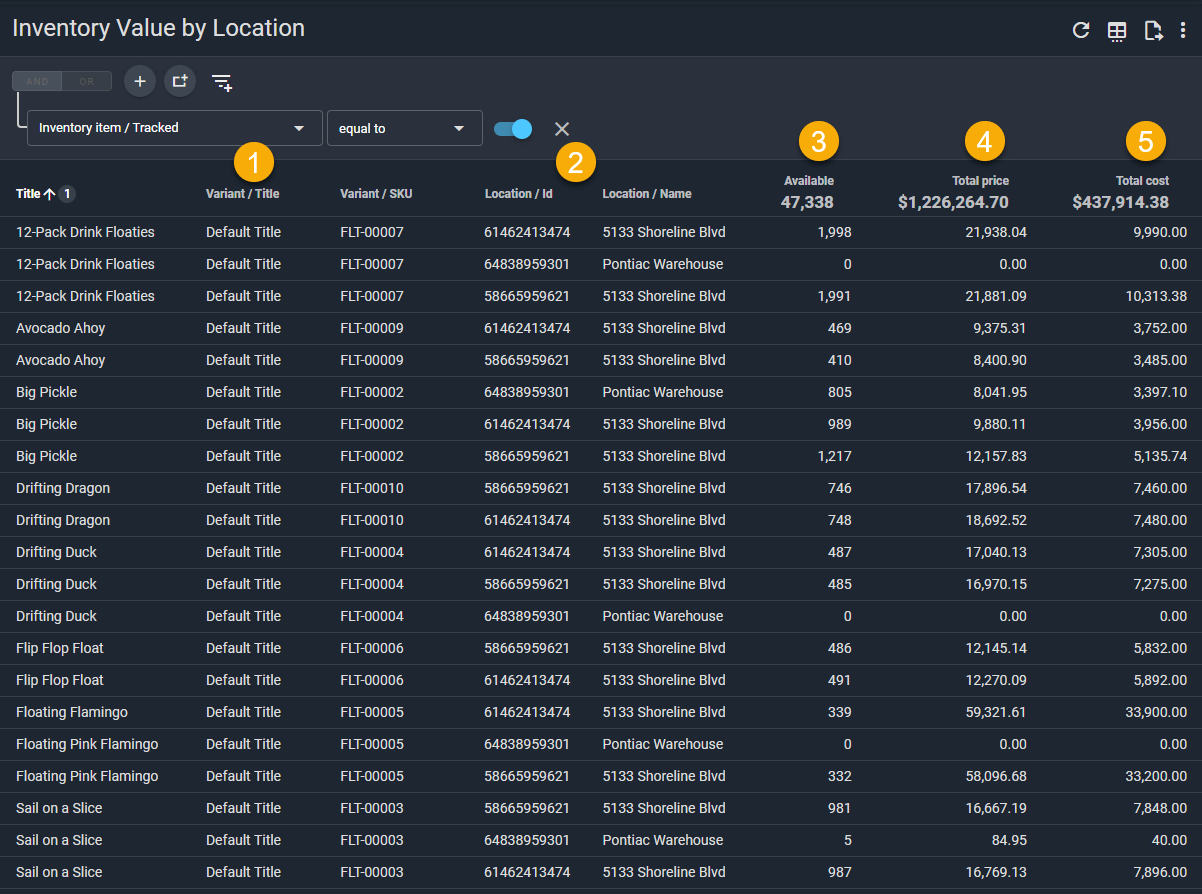Select the Floating Flamingo row title

coord(72,712)
